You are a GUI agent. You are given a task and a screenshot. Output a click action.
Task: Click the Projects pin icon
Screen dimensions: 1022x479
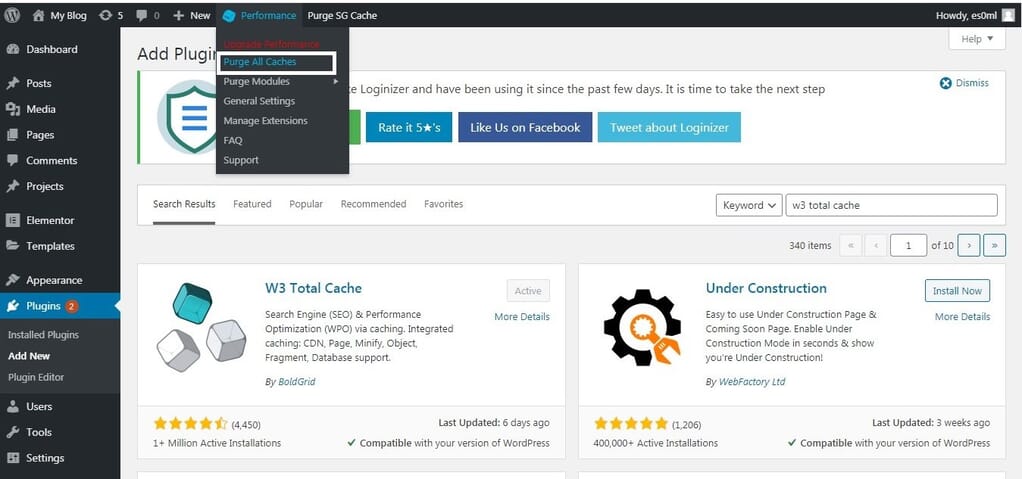[12, 186]
